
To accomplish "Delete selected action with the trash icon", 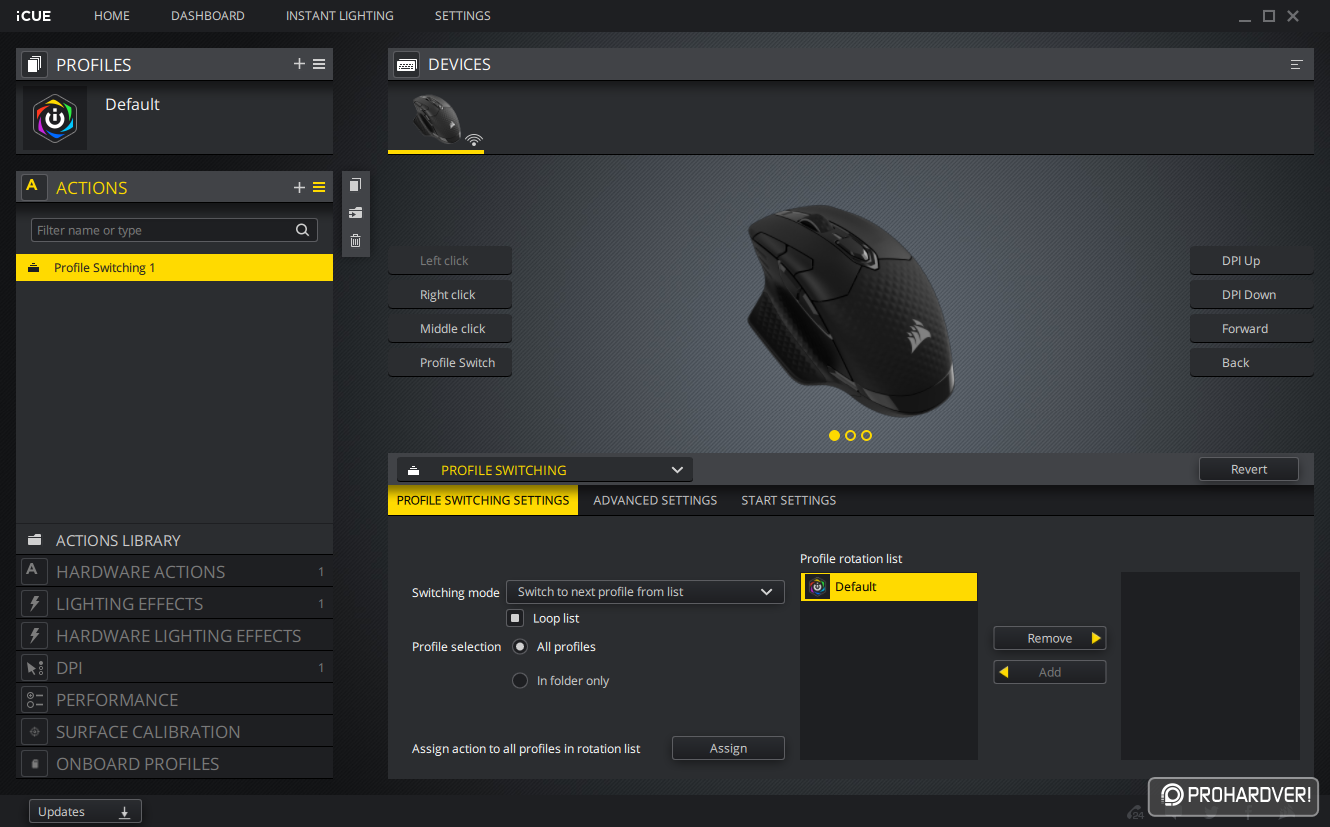I will tap(355, 241).
